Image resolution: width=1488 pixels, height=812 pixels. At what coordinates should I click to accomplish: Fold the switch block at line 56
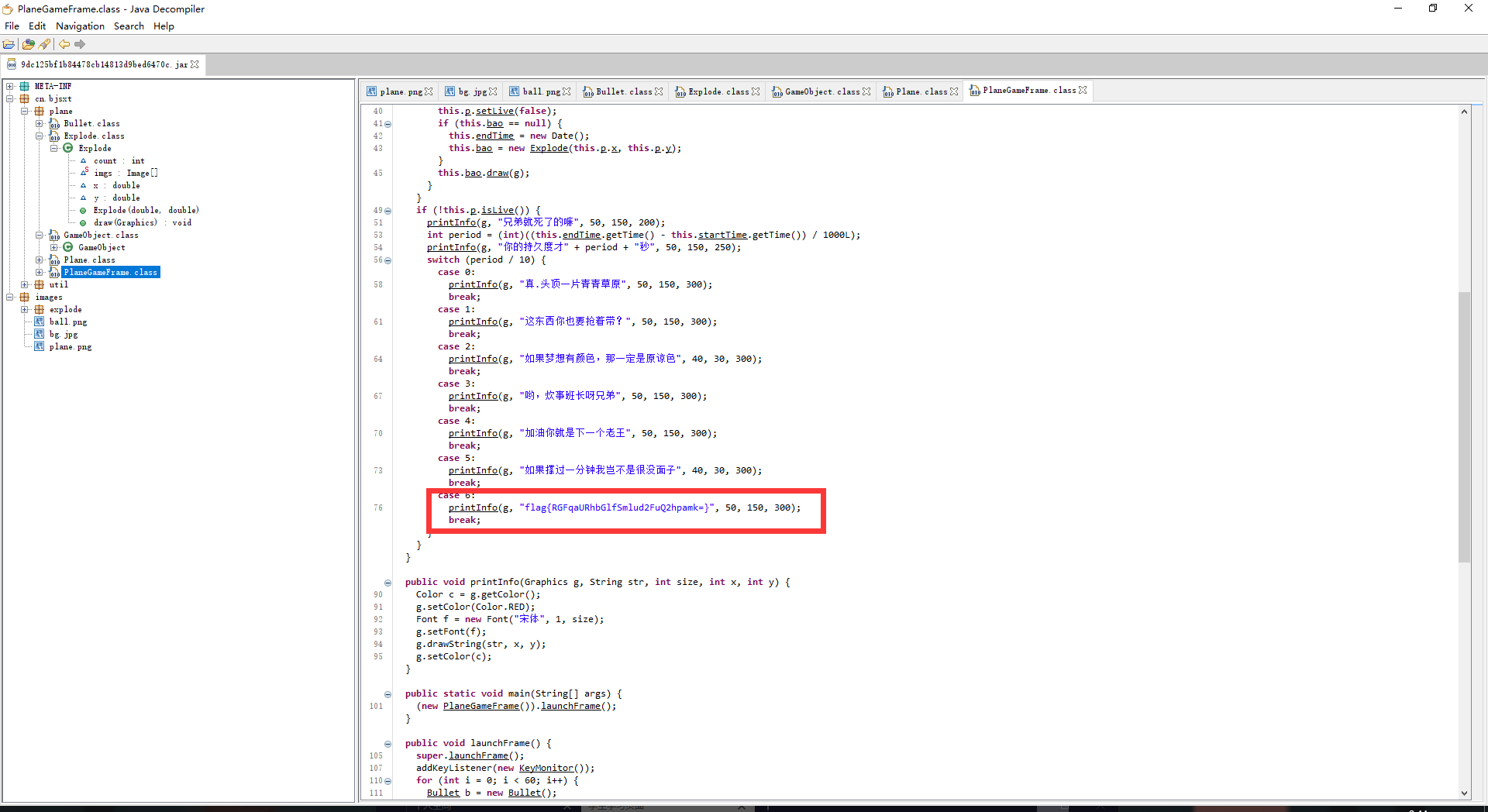(388, 260)
